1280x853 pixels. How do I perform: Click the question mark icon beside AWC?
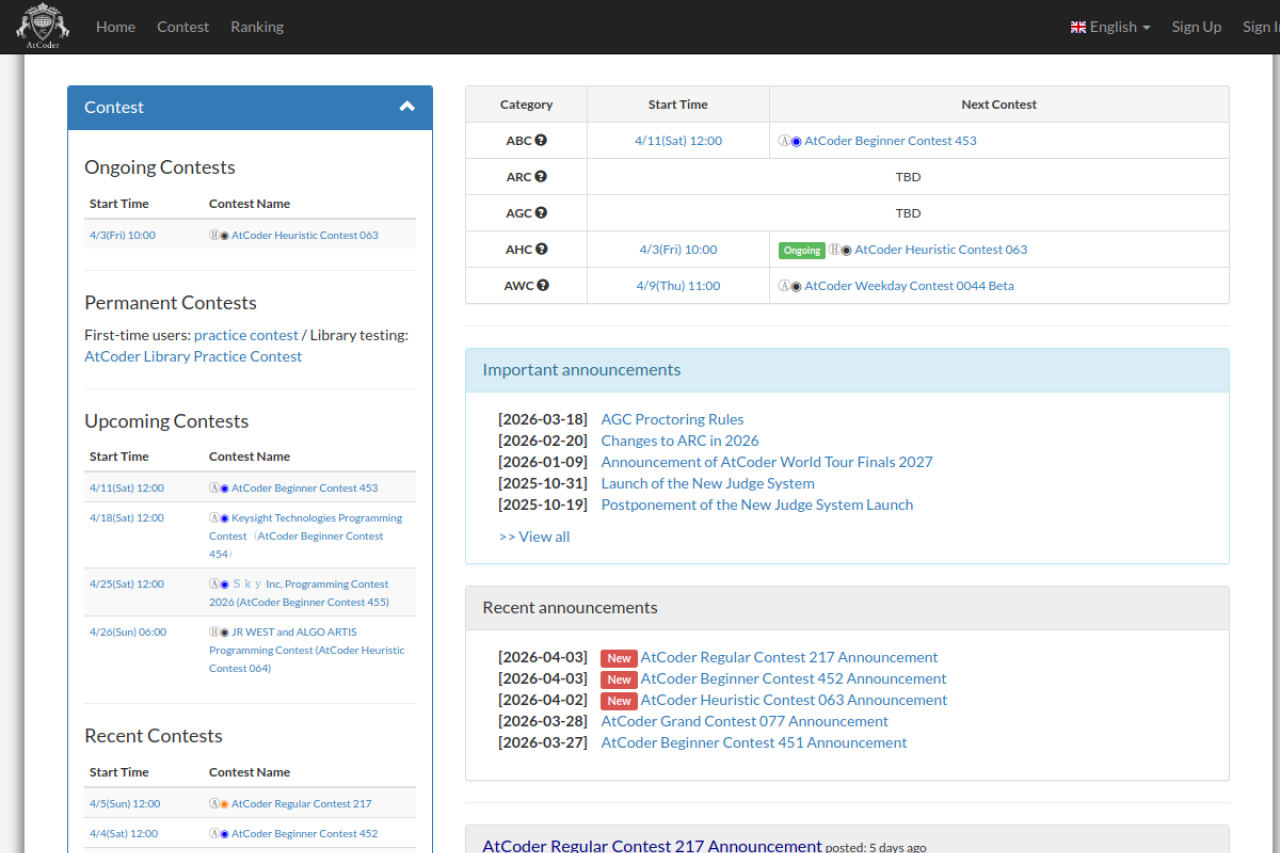(543, 285)
